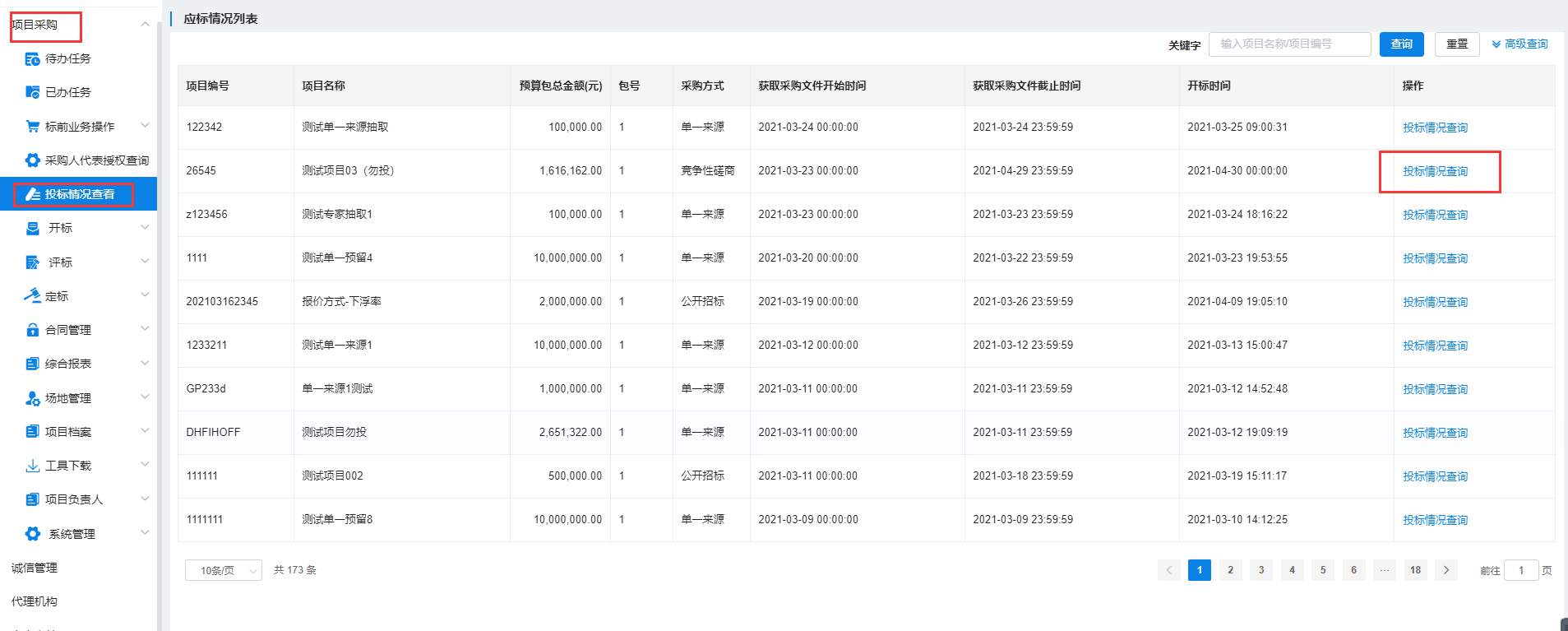Image resolution: width=1568 pixels, height=631 pixels.
Task: Open the 诚信管理 menu item
Action: pyautogui.click(x=35, y=568)
